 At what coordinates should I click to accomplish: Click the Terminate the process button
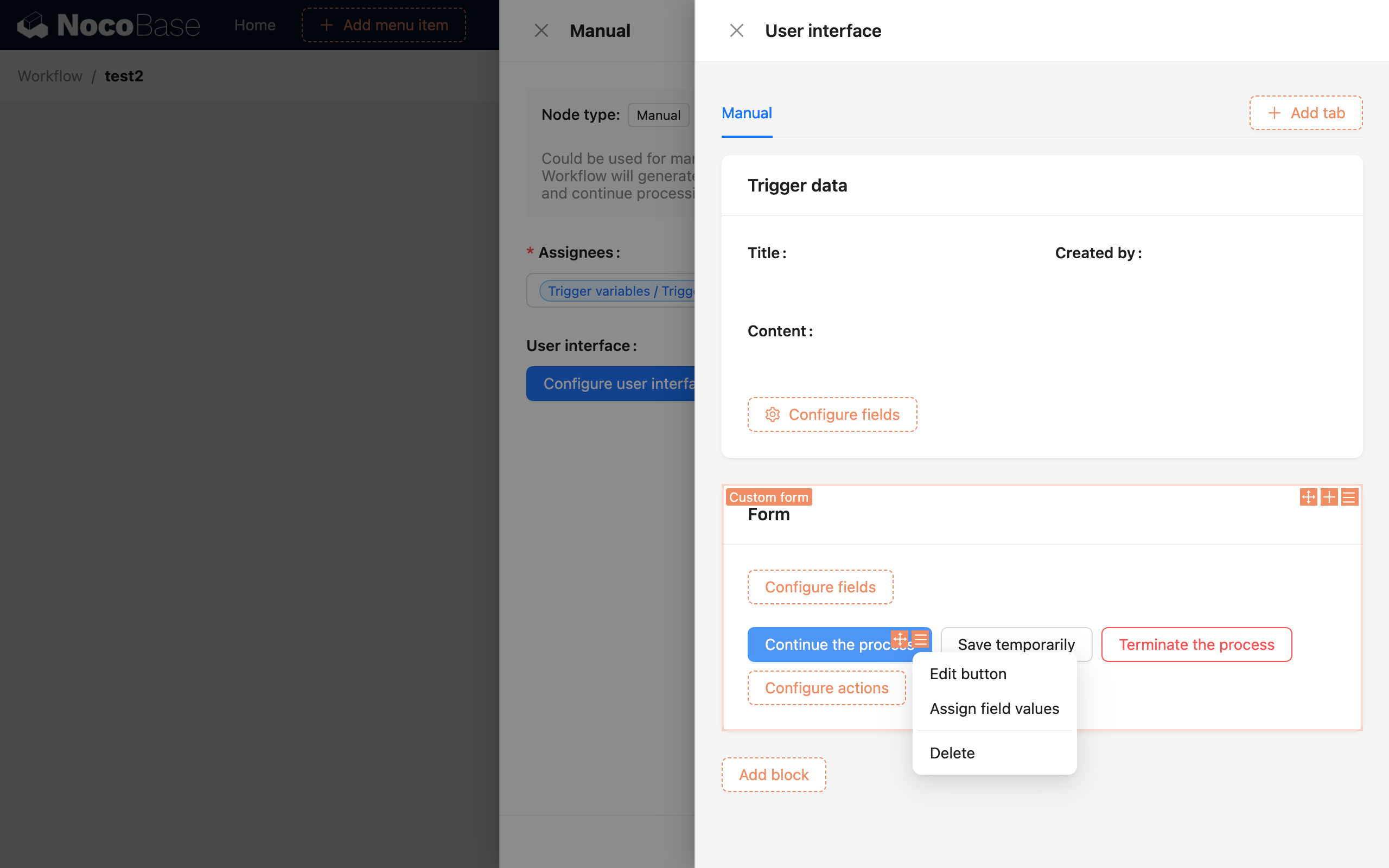click(x=1196, y=644)
